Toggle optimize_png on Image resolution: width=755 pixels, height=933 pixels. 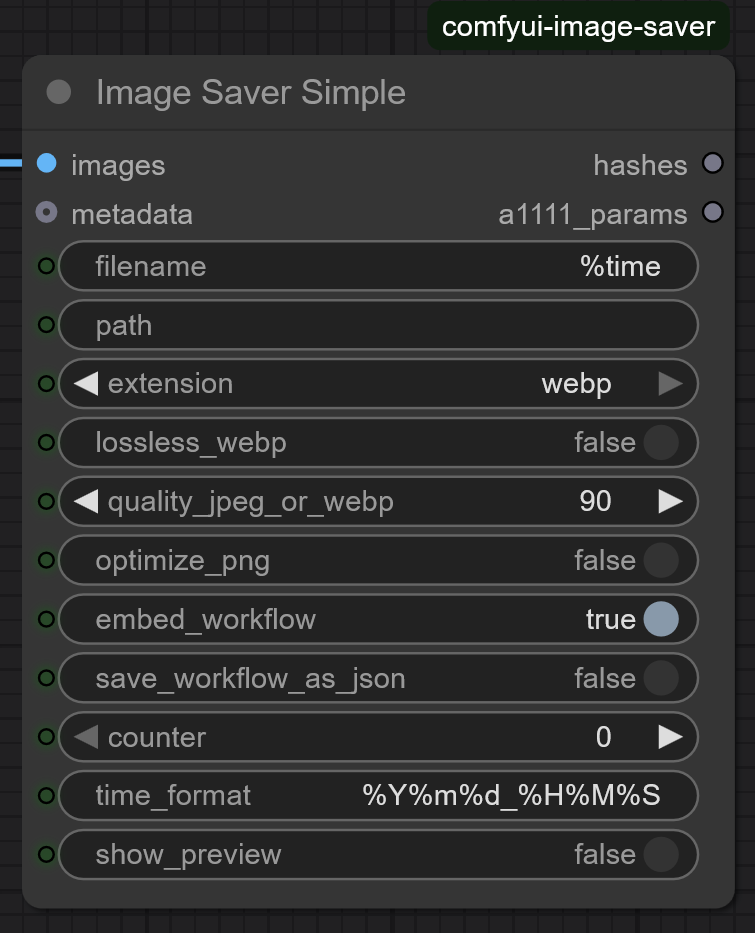click(x=660, y=561)
